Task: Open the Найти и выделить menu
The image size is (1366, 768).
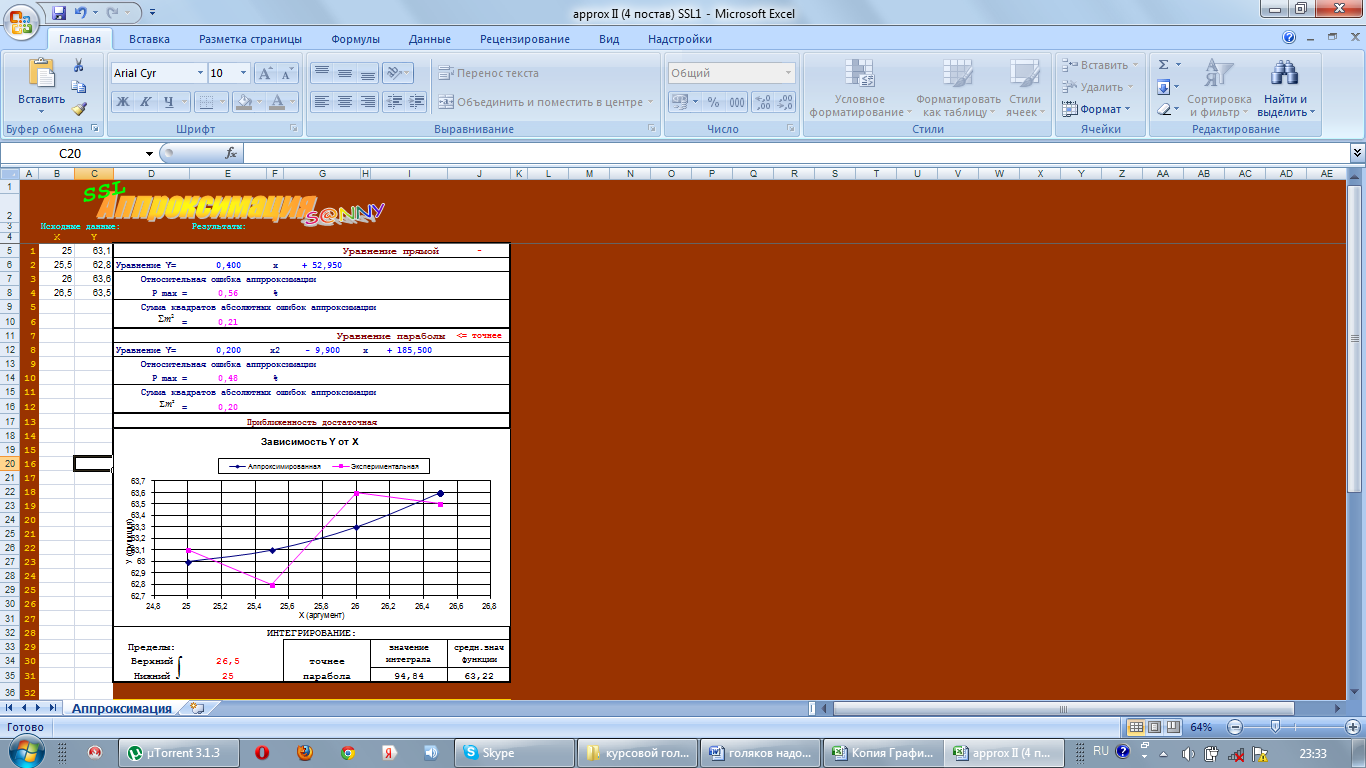Action: 1286,88
